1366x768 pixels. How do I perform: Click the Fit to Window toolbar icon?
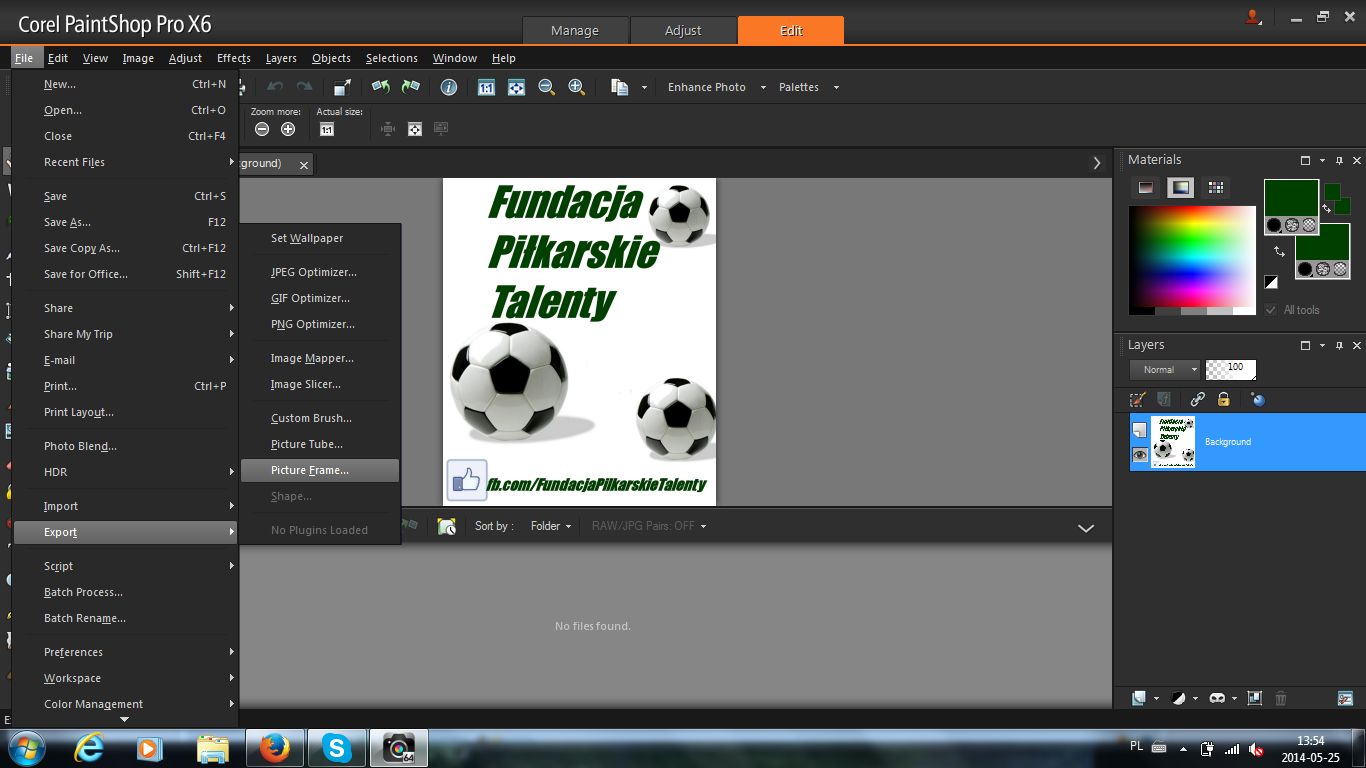tap(516, 87)
